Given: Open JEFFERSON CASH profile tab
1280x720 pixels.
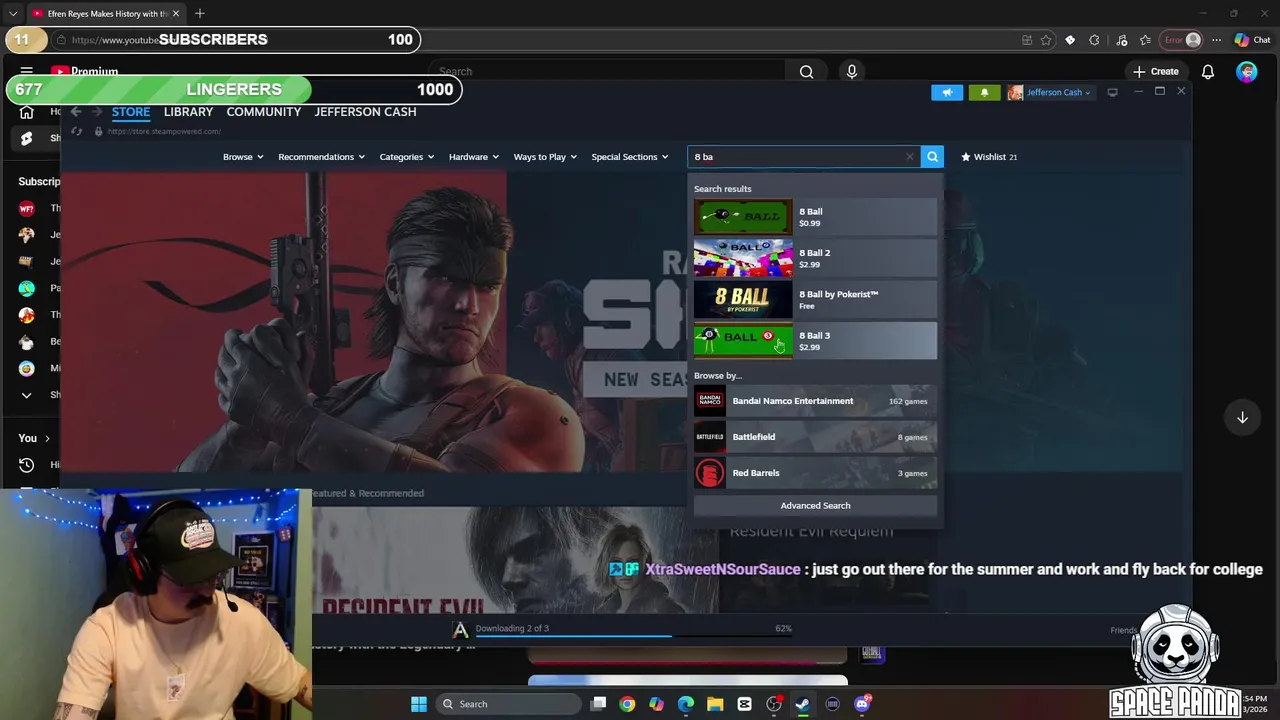Looking at the screenshot, I should click(x=365, y=112).
